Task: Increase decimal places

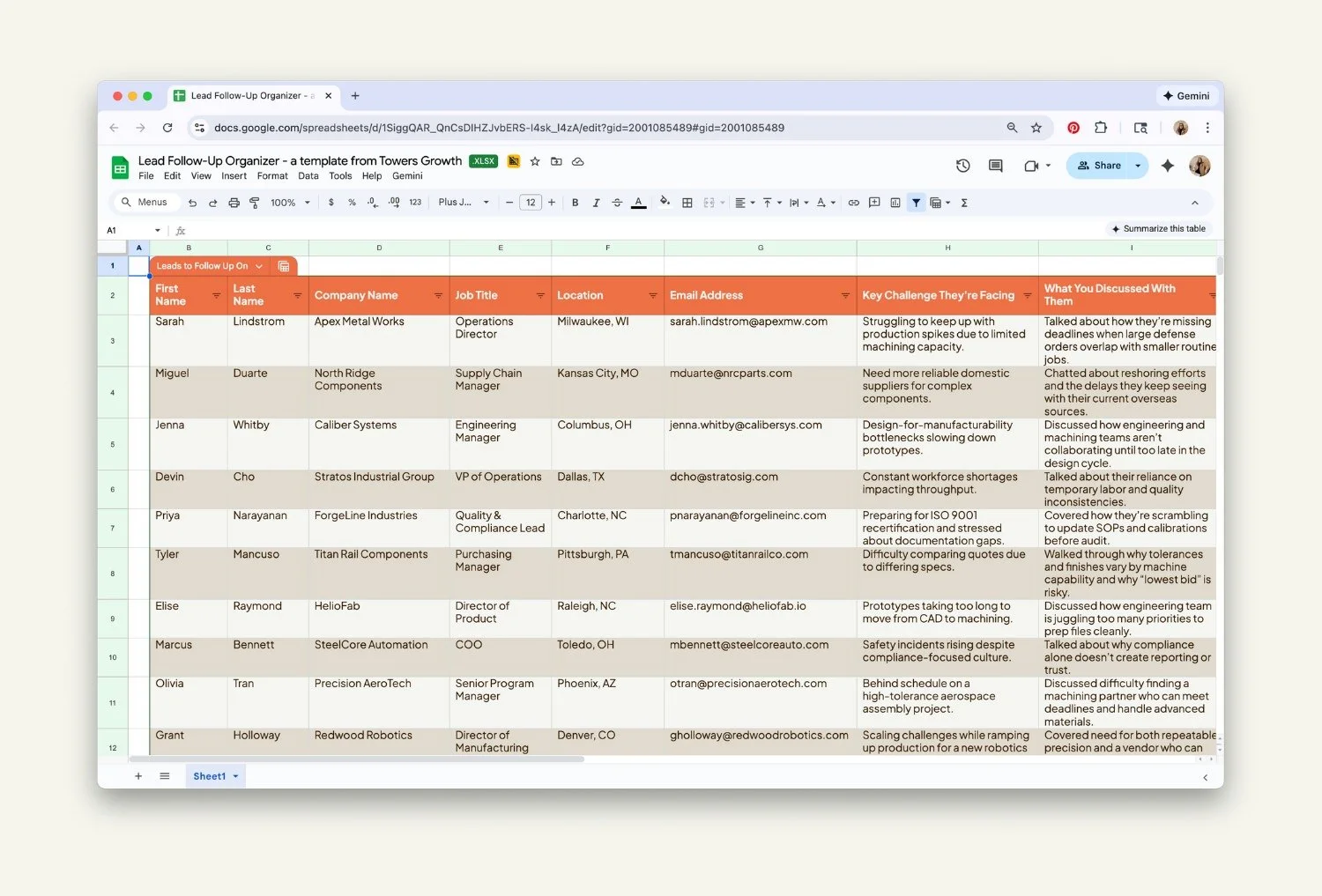Action: click(394, 203)
